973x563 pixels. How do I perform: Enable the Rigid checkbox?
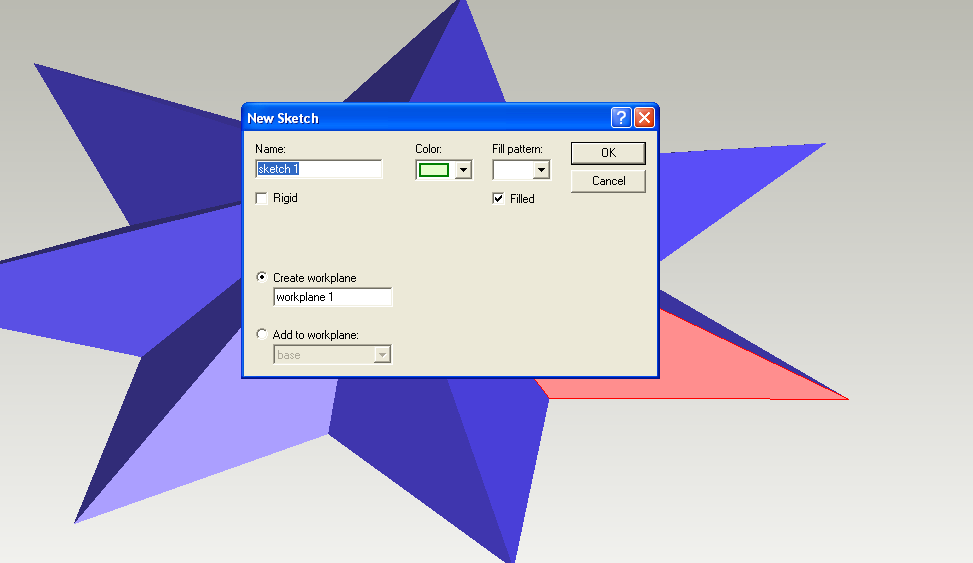pyautogui.click(x=262, y=198)
